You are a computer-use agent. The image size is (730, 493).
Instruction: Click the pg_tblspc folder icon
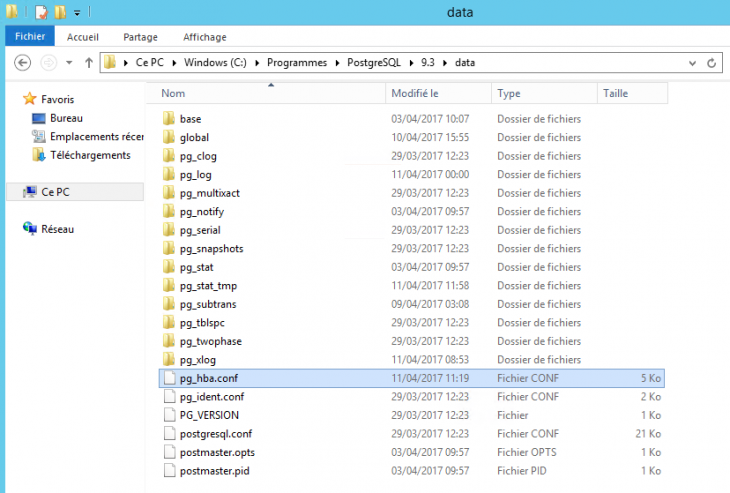click(x=169, y=322)
